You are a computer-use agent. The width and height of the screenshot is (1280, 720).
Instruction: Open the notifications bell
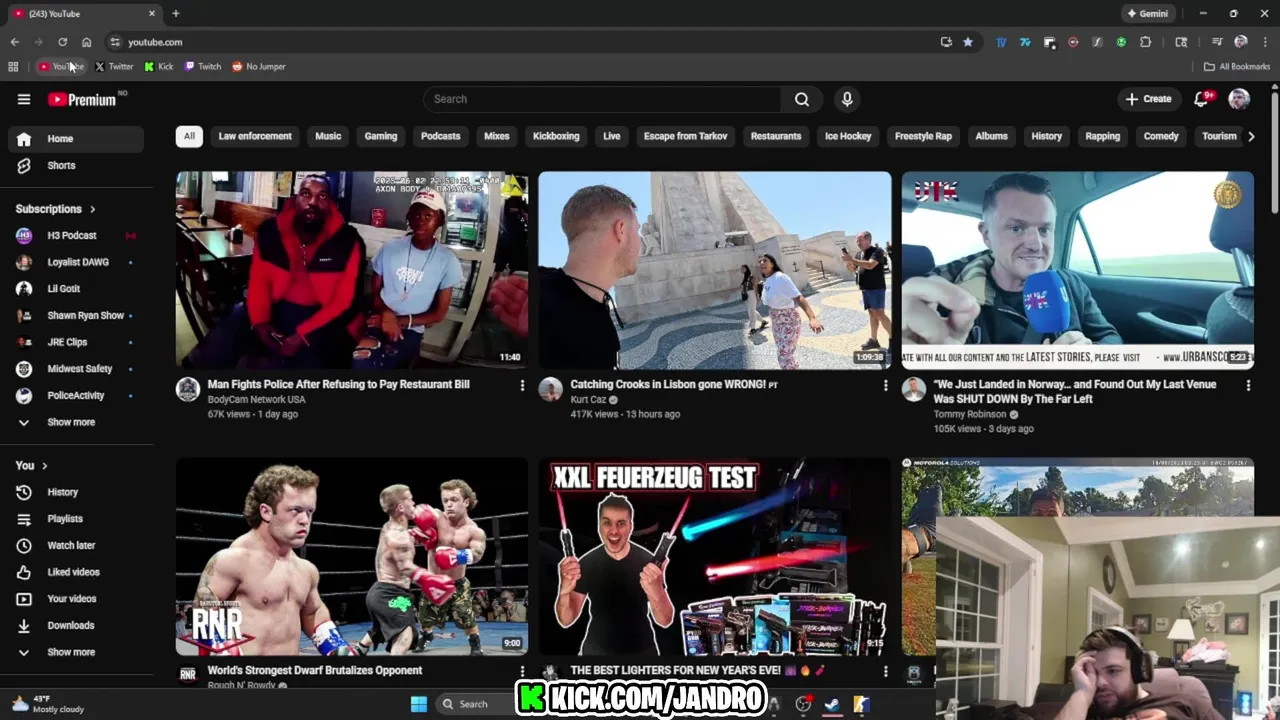[x=1202, y=99]
